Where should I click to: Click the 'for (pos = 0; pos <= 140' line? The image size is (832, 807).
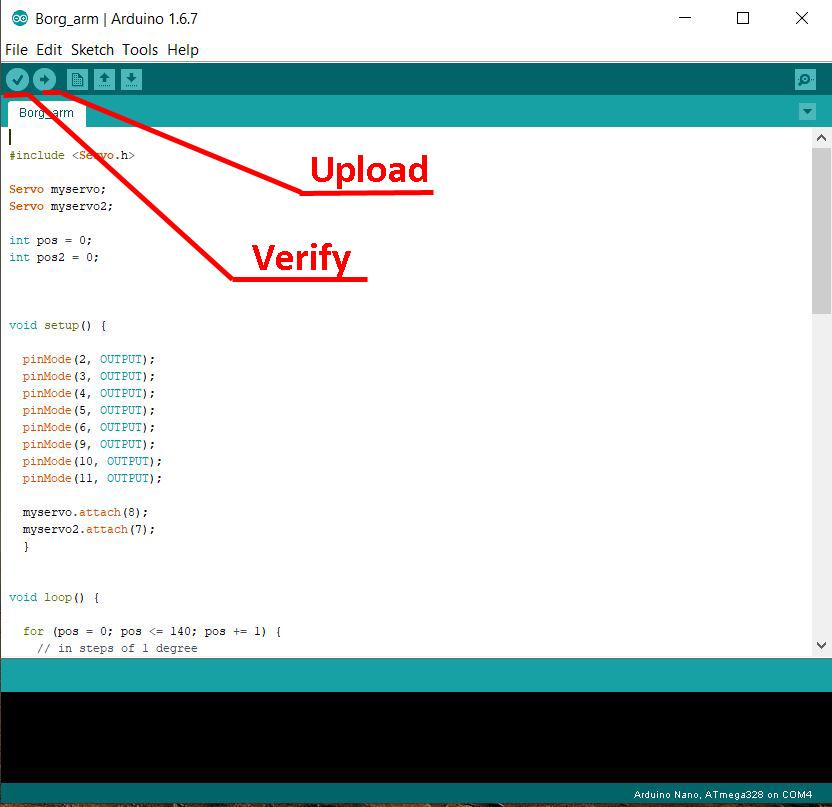pyautogui.click(x=152, y=631)
